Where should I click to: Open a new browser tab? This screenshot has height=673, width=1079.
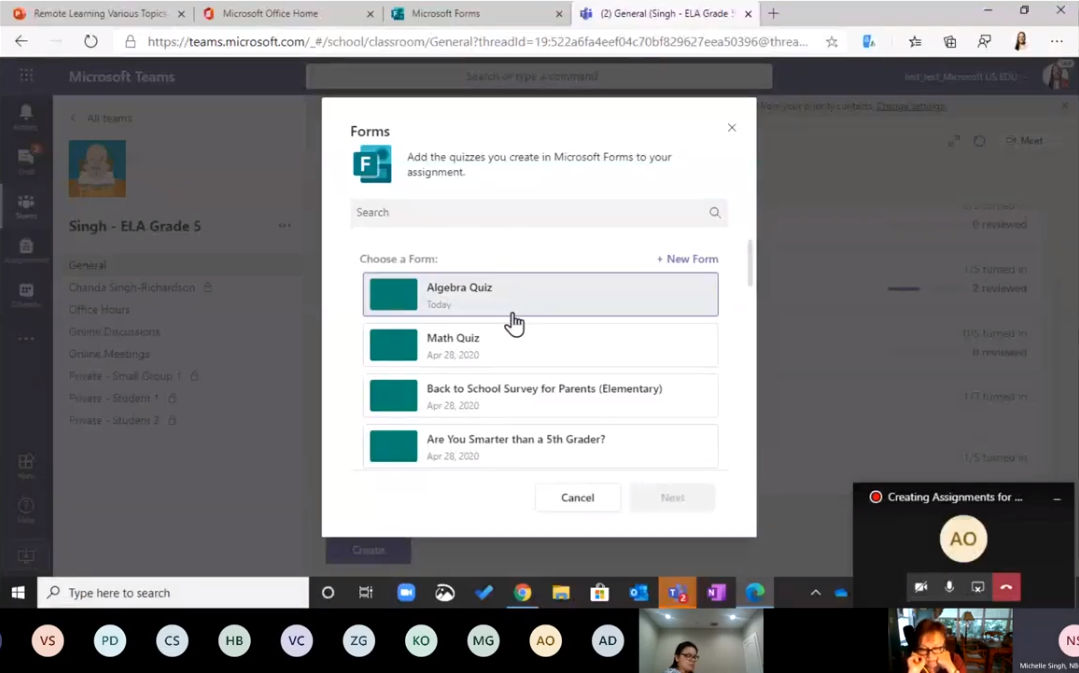[x=773, y=13]
